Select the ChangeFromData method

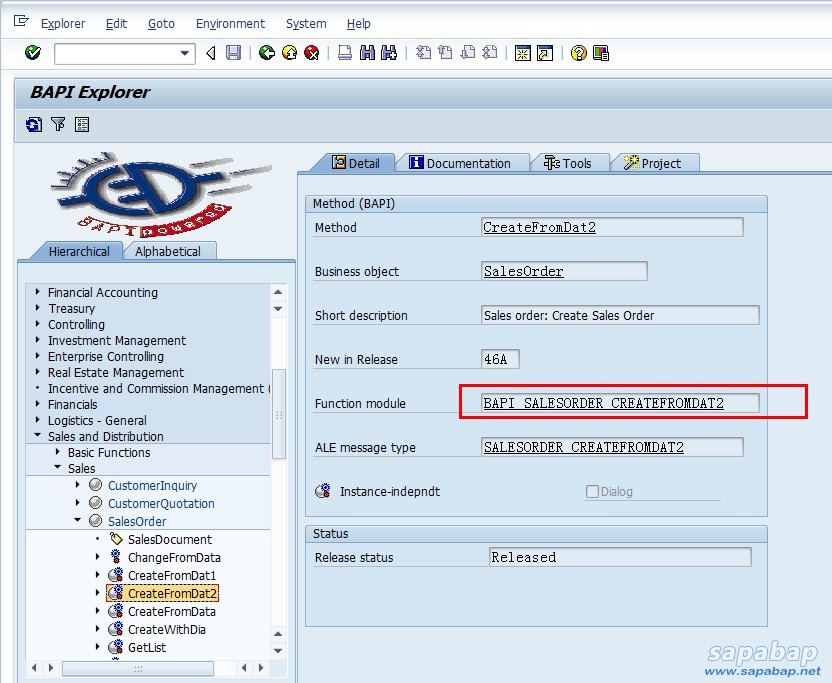(x=174, y=558)
